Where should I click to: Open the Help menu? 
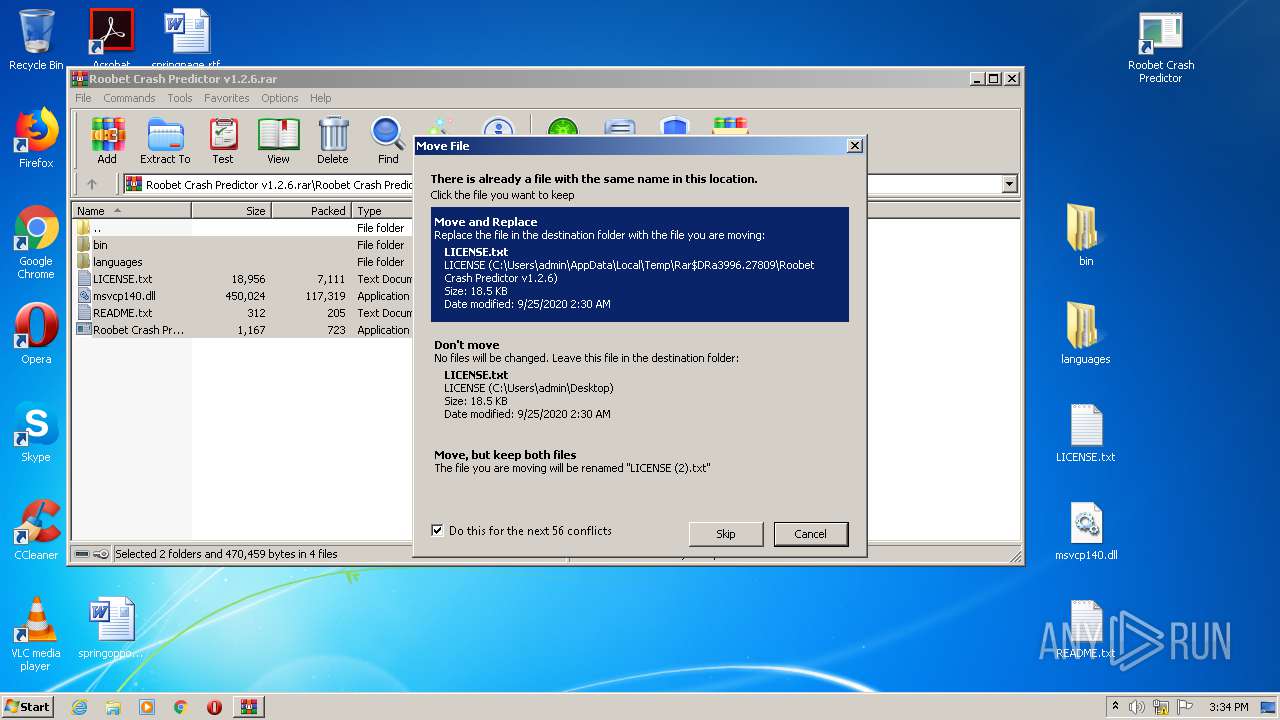click(x=320, y=98)
